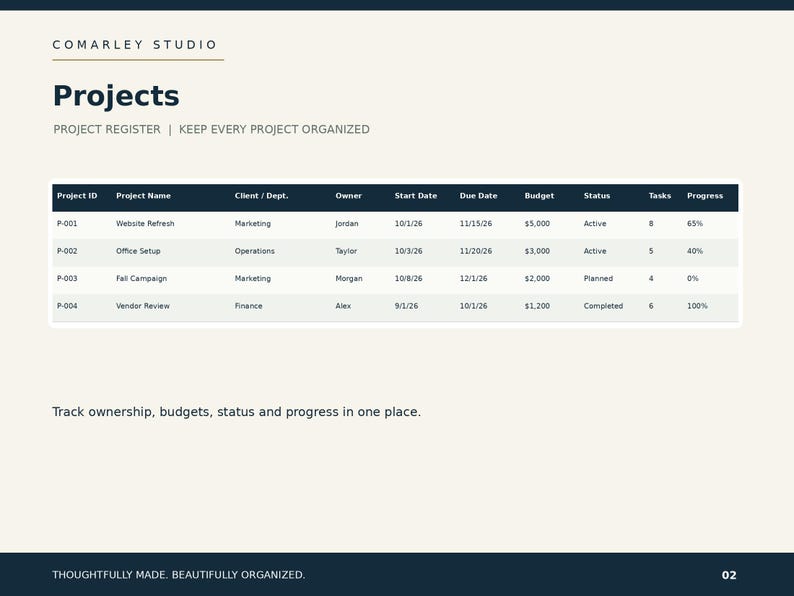
Task: Select the tasks count 8
Action: (651, 224)
